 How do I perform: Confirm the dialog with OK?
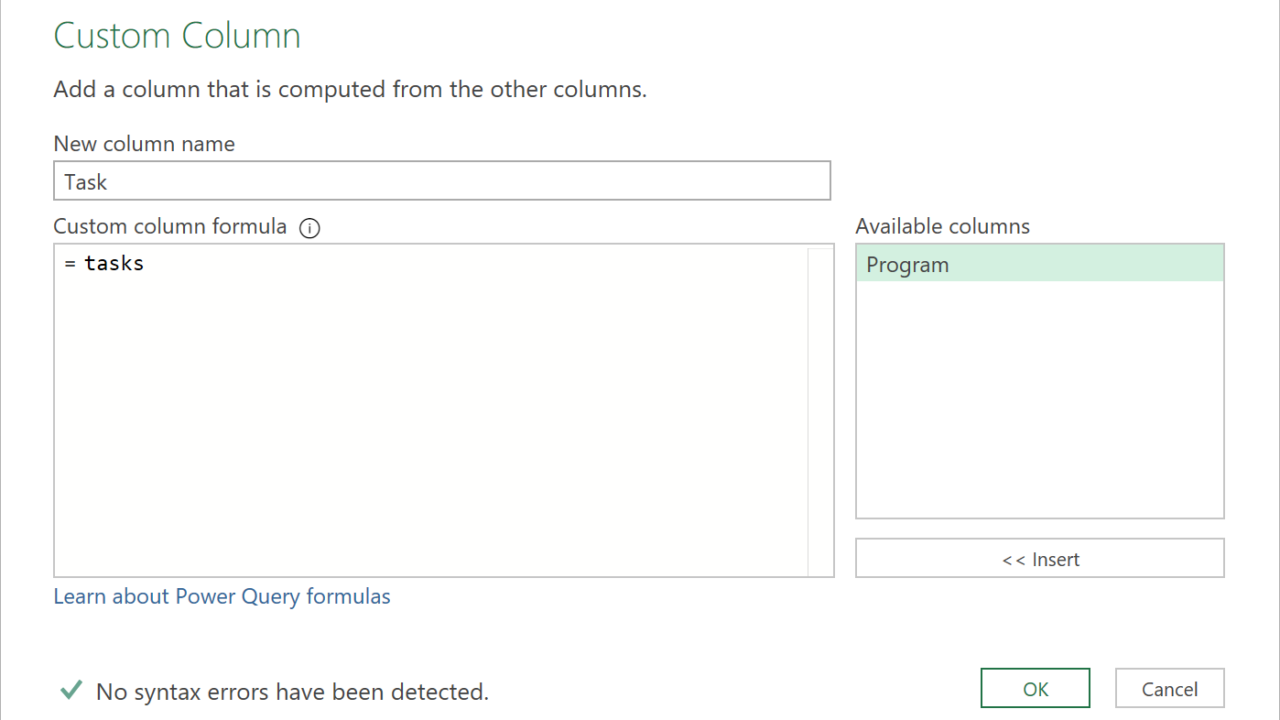click(x=1035, y=689)
